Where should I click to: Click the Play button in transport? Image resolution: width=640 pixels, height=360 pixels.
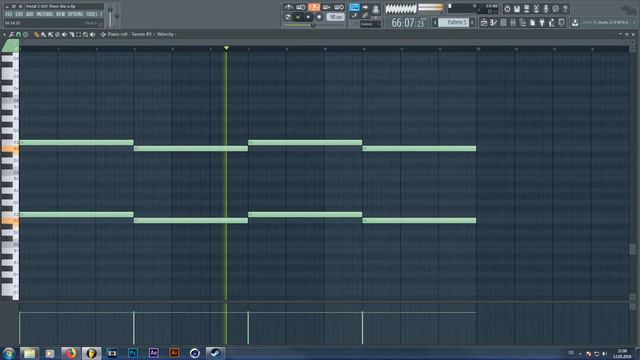click(x=297, y=17)
